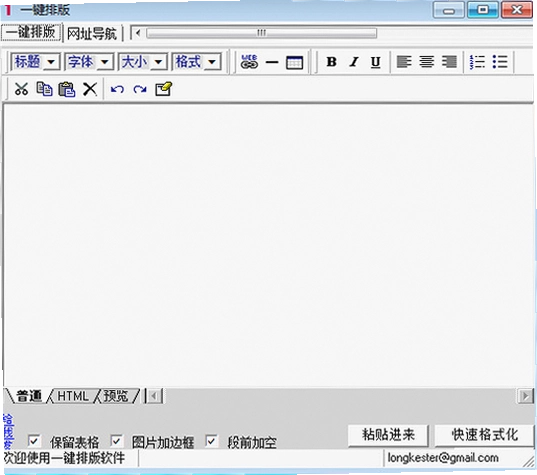Toggle the 图片加边框 checkbox

tap(116, 441)
